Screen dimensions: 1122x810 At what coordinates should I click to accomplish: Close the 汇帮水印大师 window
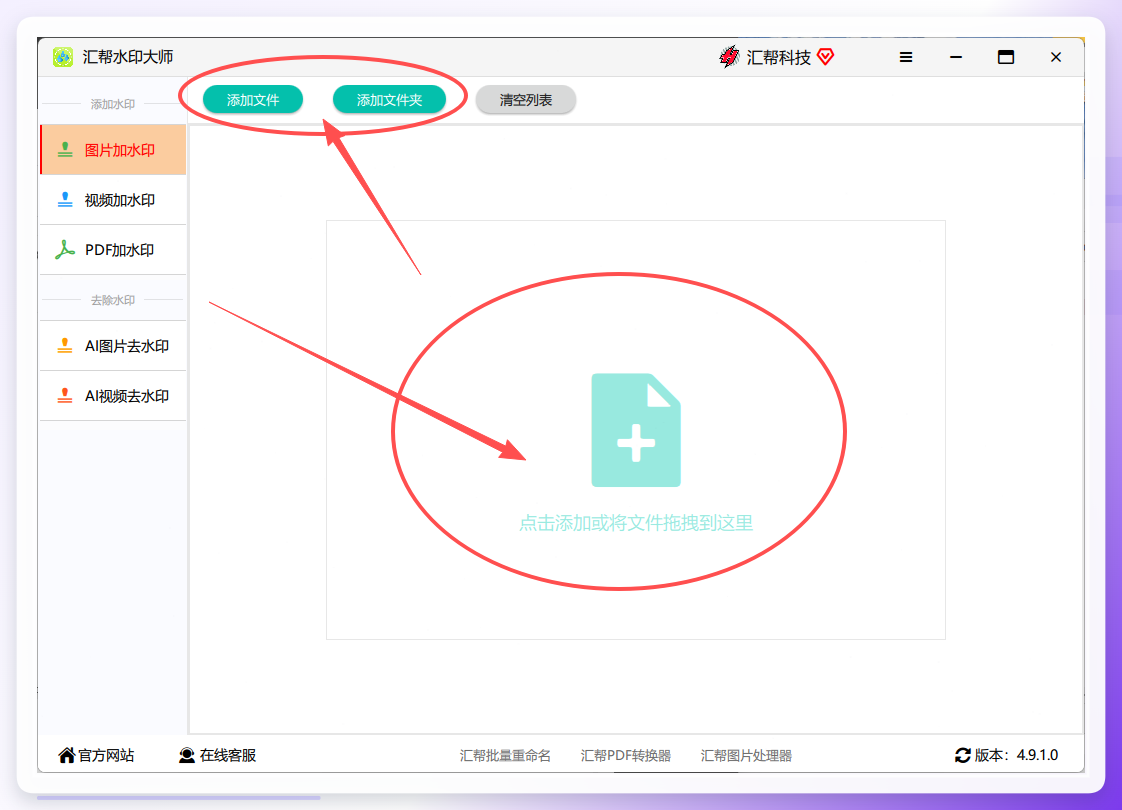[1055, 57]
